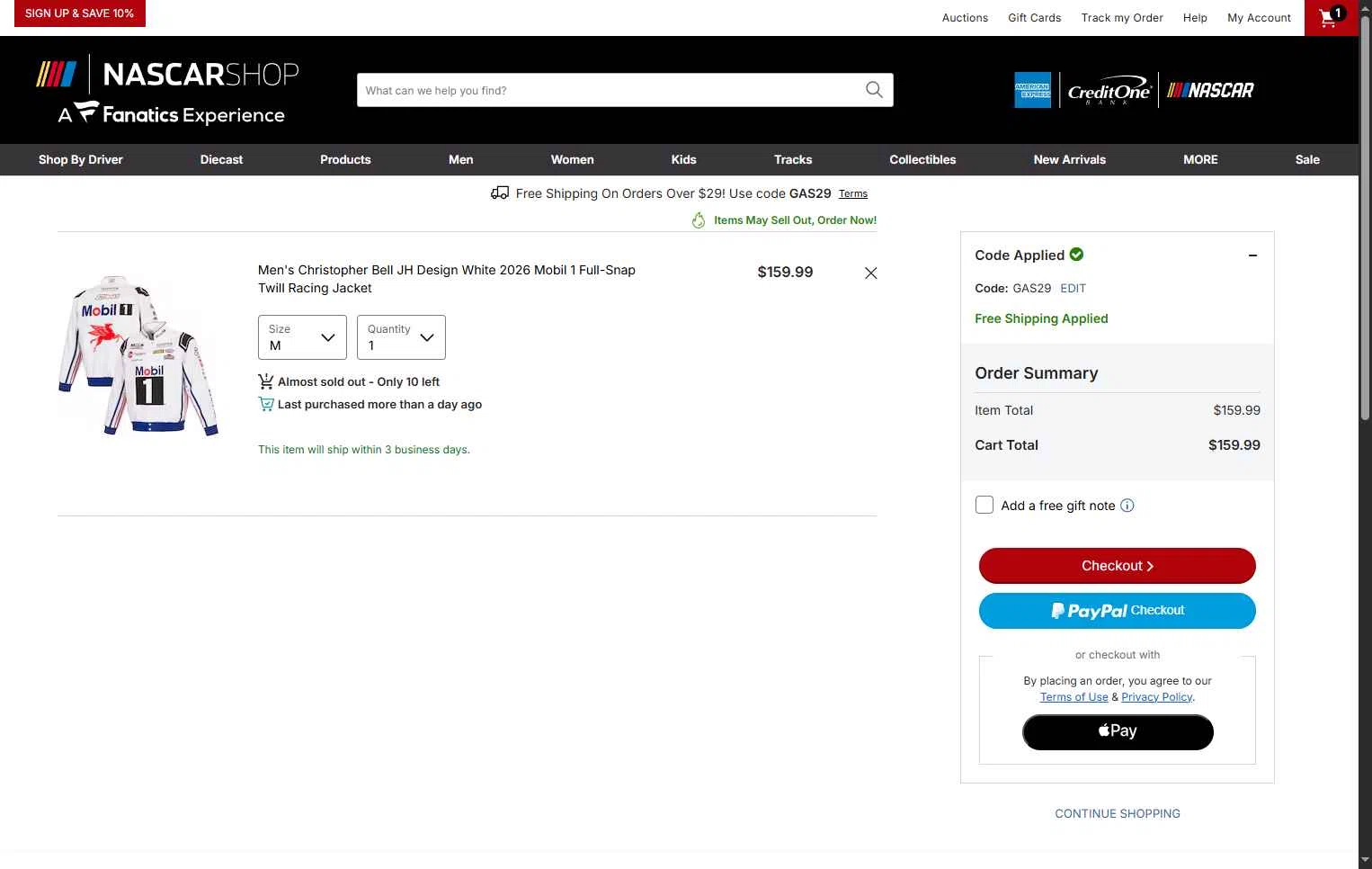
Task: Click the American Express logo
Action: point(1032,90)
